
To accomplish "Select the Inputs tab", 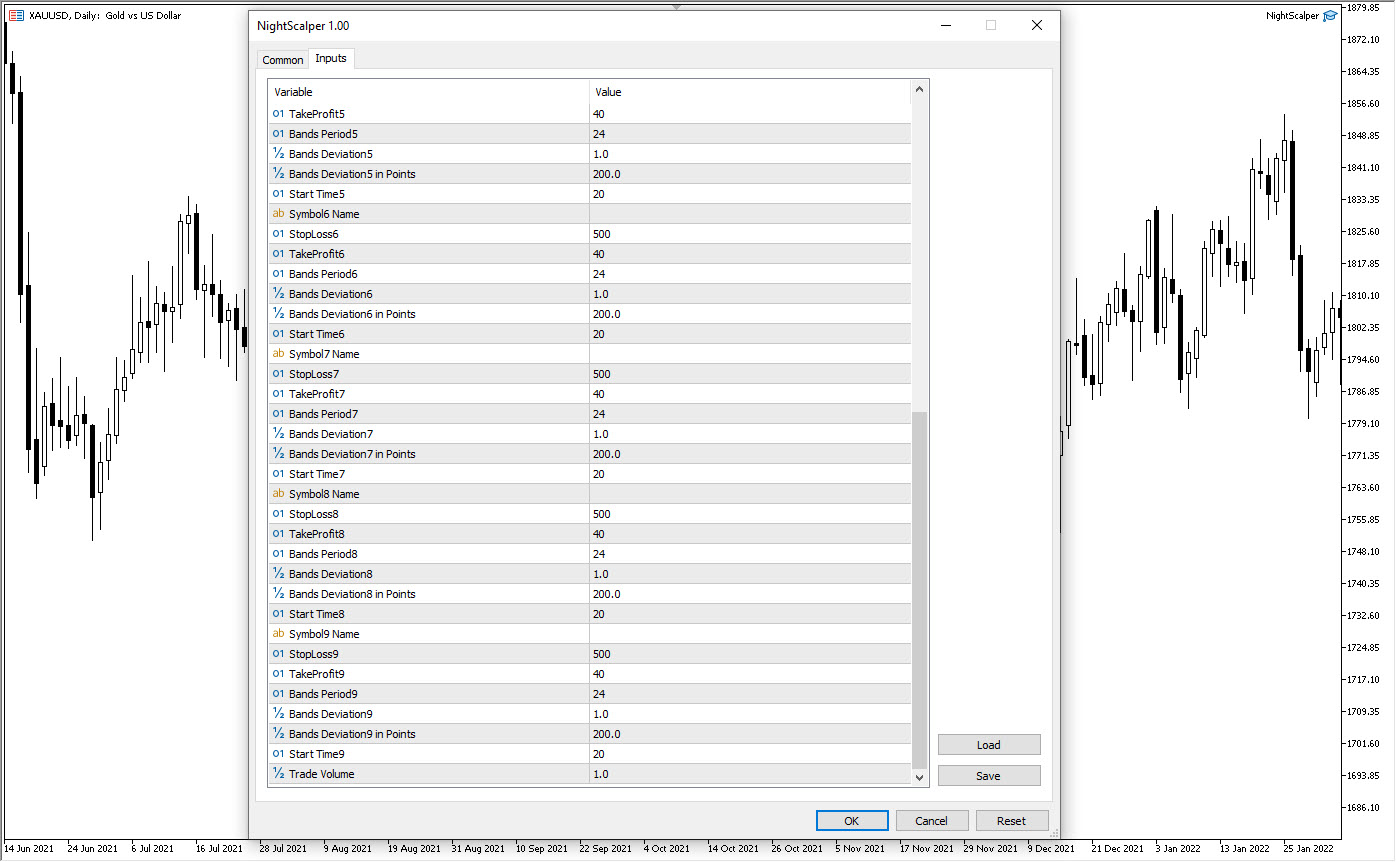I will [331, 59].
